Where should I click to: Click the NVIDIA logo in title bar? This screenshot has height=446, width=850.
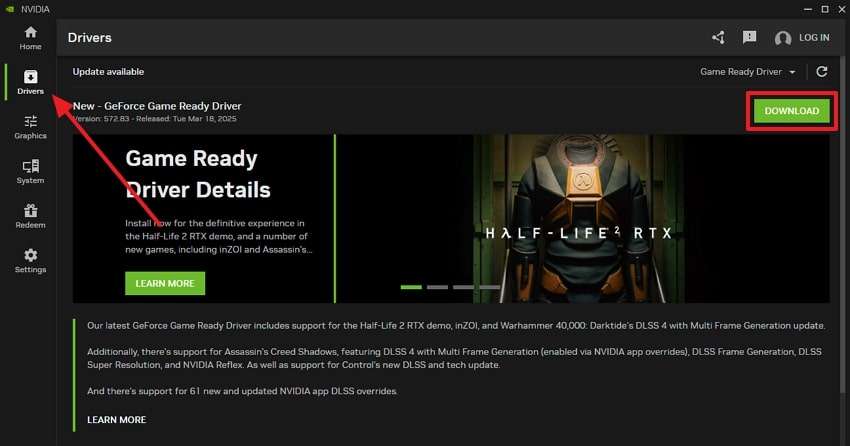[9, 9]
